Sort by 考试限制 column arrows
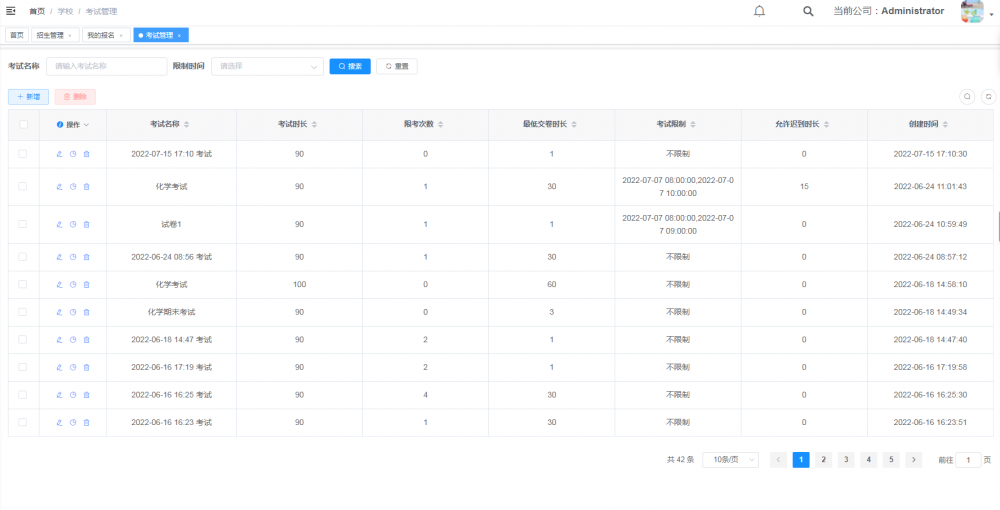The height and width of the screenshot is (510, 1000). pos(693,125)
